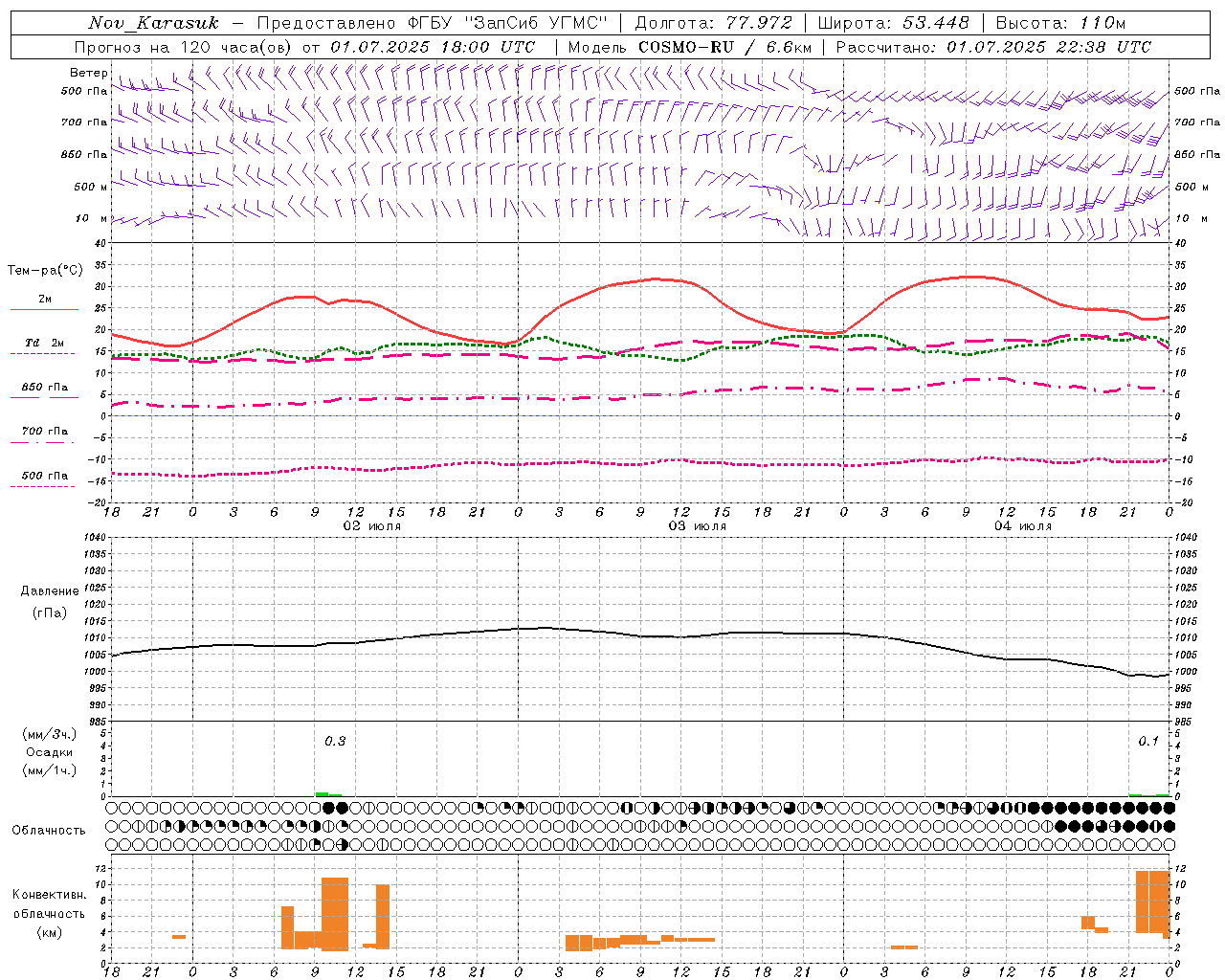Screen dimensions: 1225x980
Task: Click the '10 м' wind level label on left
Action: point(92,219)
